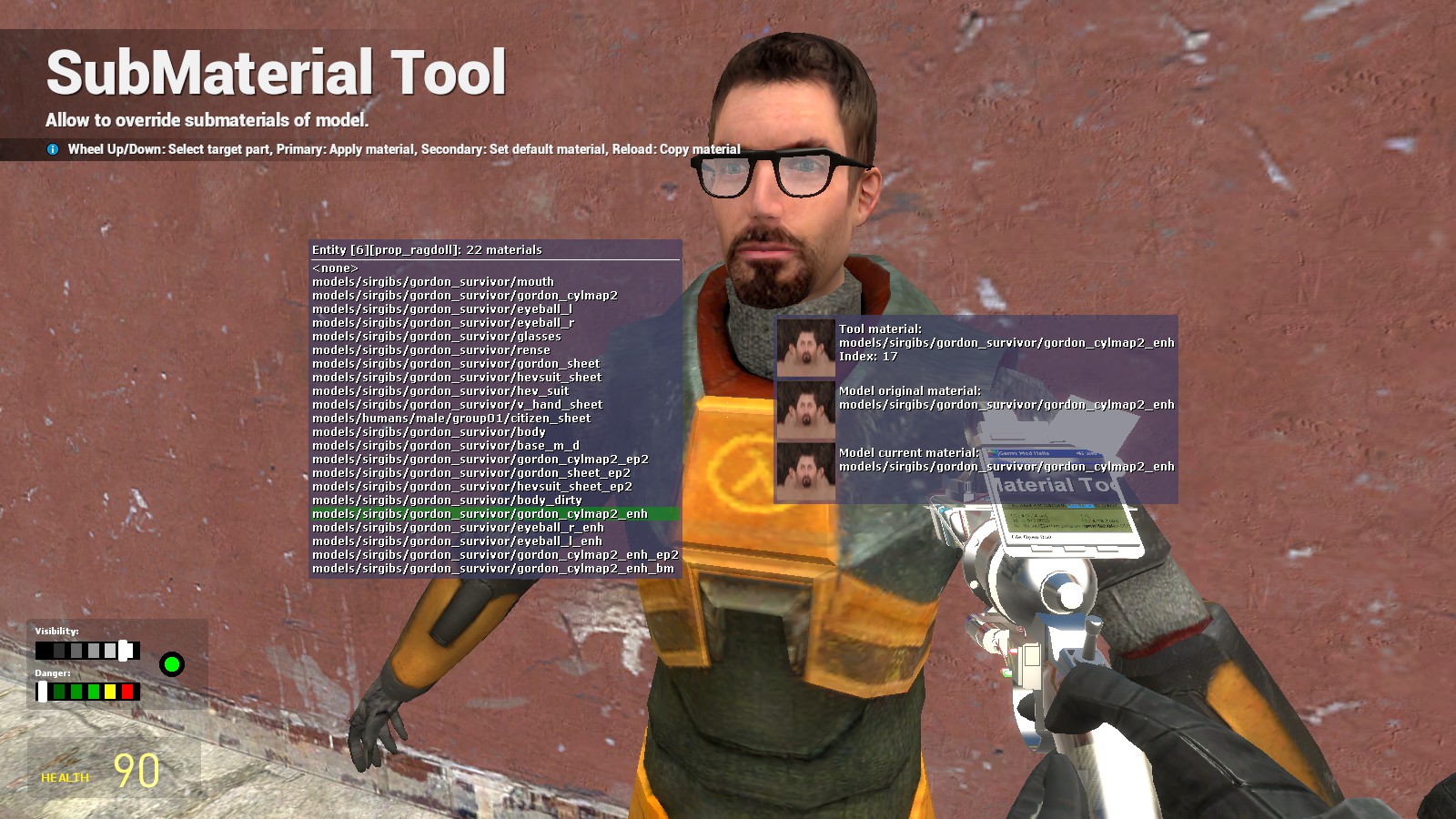Viewport: 1456px width, 819px height.
Task: Choose the gordon_survivor/gordon_cylmap2_enh_ep2 row
Action: pos(495,555)
